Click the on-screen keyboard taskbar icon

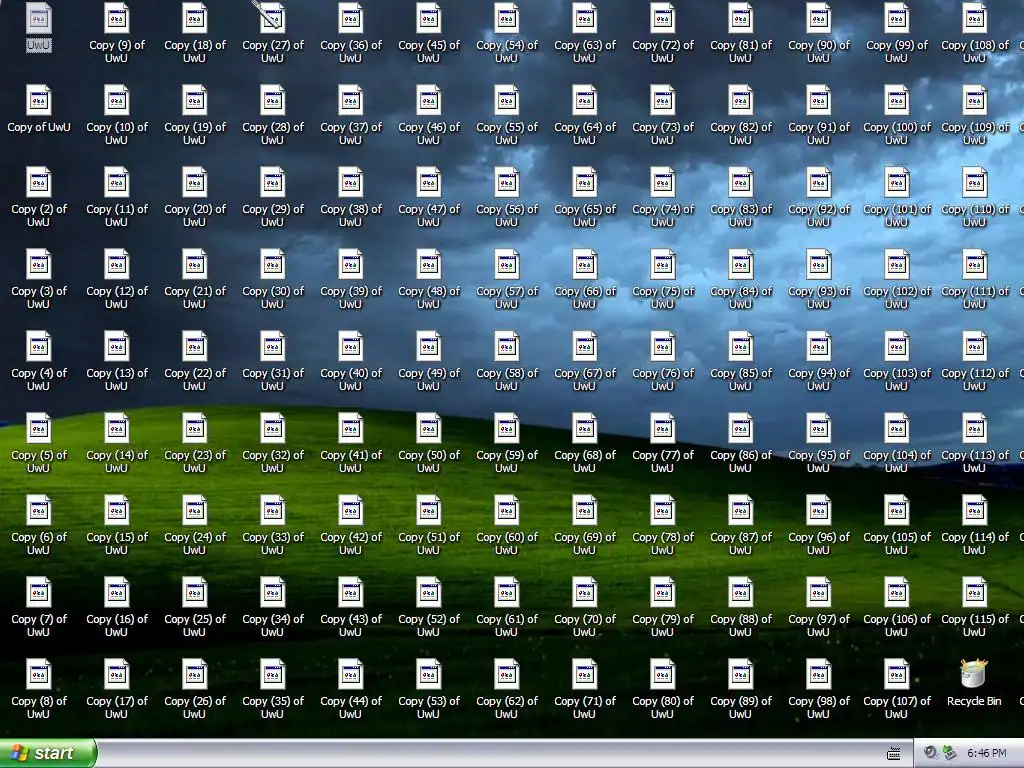[893, 754]
